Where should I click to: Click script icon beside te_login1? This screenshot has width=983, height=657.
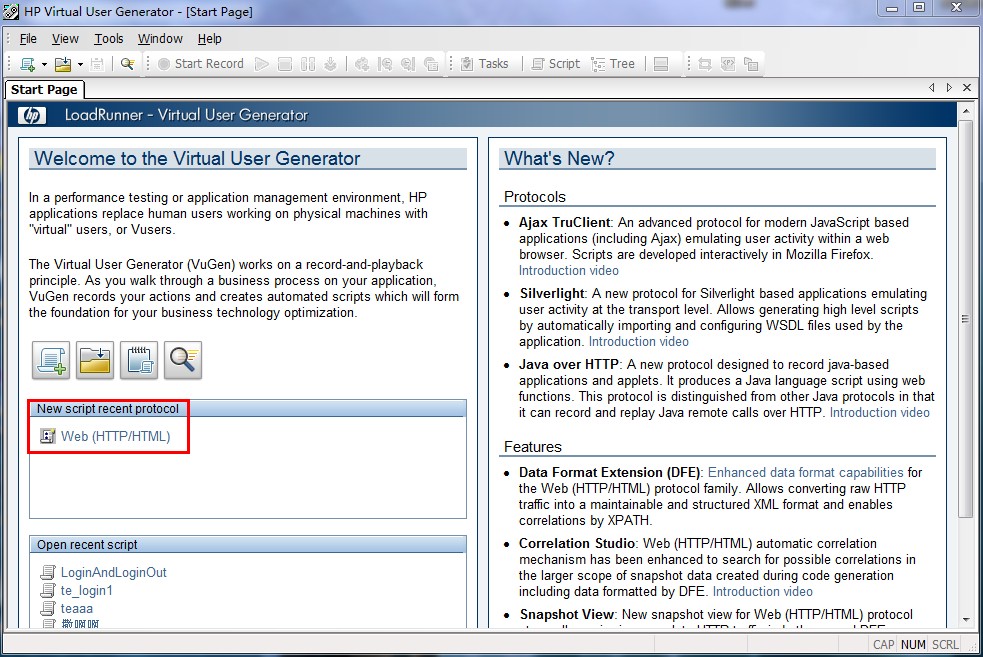point(48,591)
